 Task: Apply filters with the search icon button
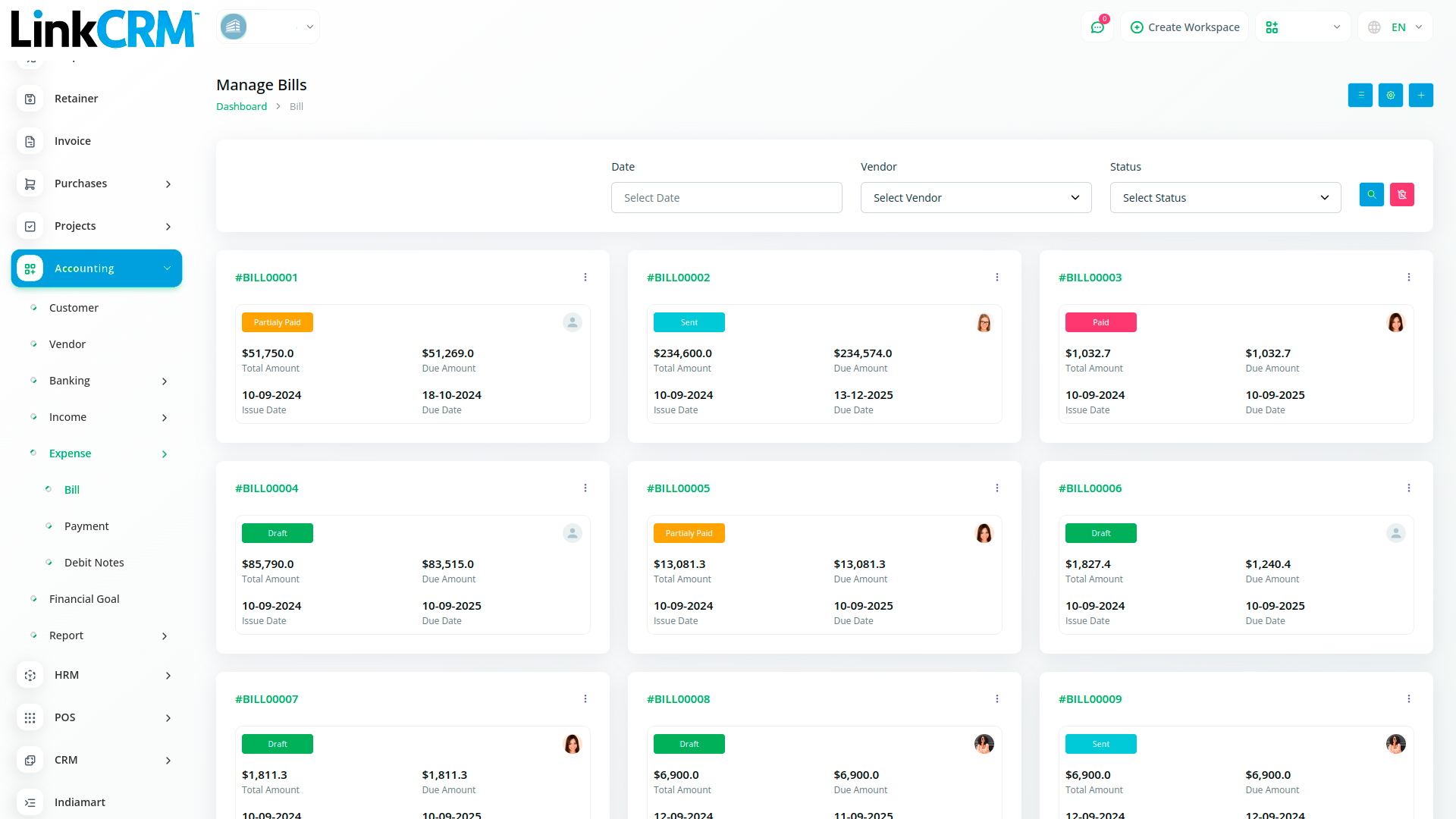coord(1371,195)
